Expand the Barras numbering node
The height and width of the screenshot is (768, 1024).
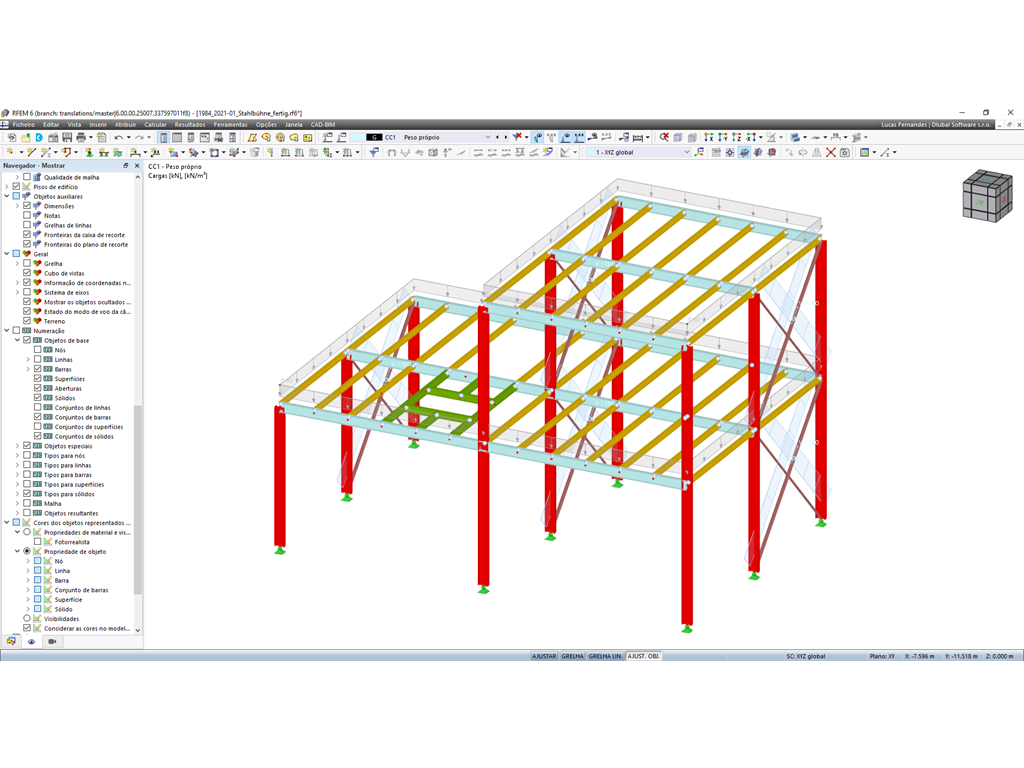[x=27, y=369]
